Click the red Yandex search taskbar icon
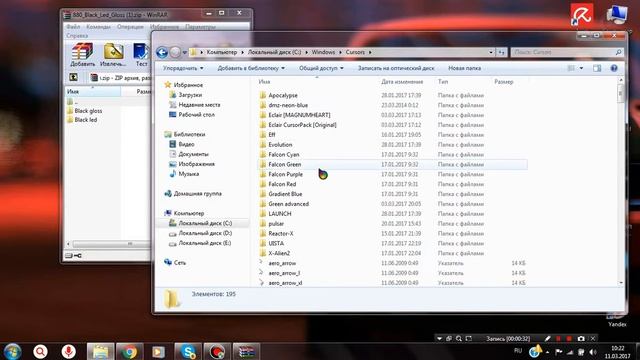The width and height of the screenshot is (640, 360). tap(40, 351)
